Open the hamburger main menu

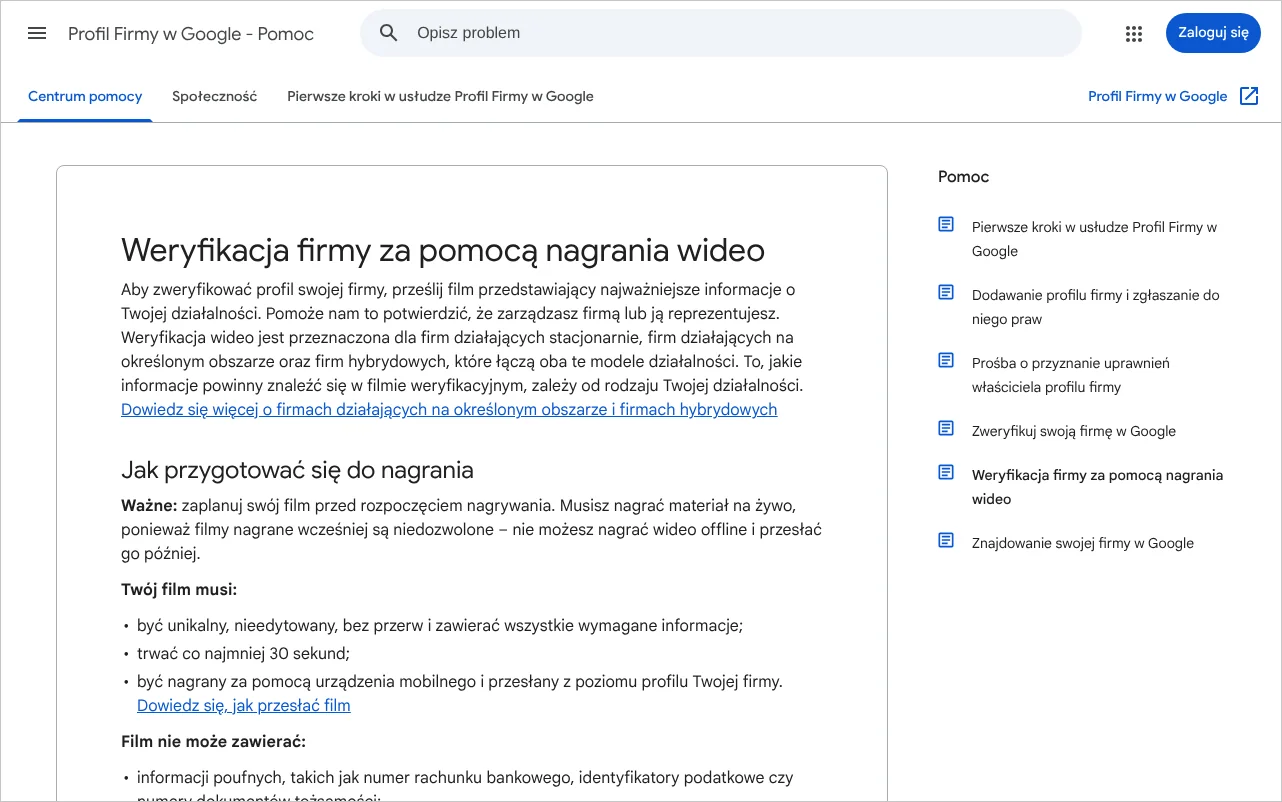click(37, 33)
